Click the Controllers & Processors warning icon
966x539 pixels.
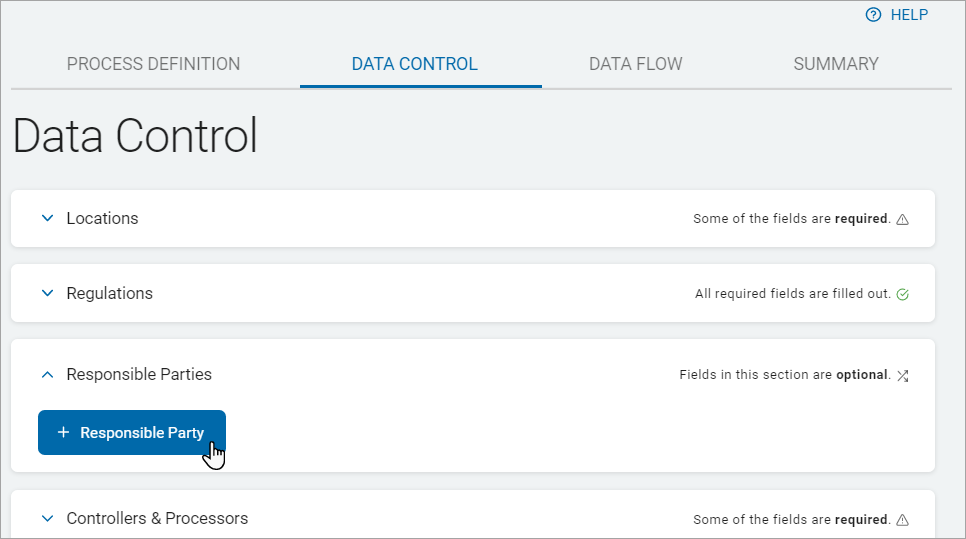pyautogui.click(x=903, y=520)
